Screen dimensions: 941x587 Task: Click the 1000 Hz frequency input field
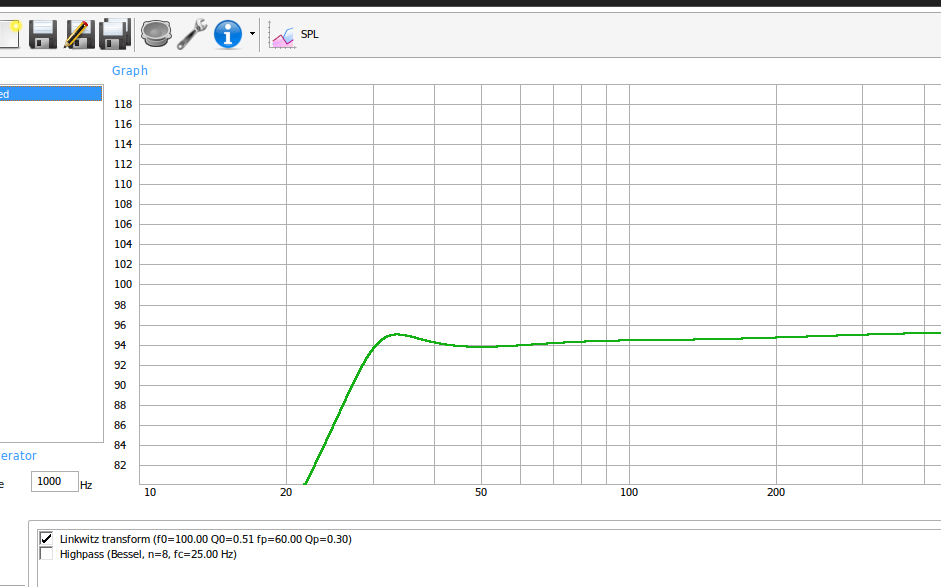[x=55, y=481]
